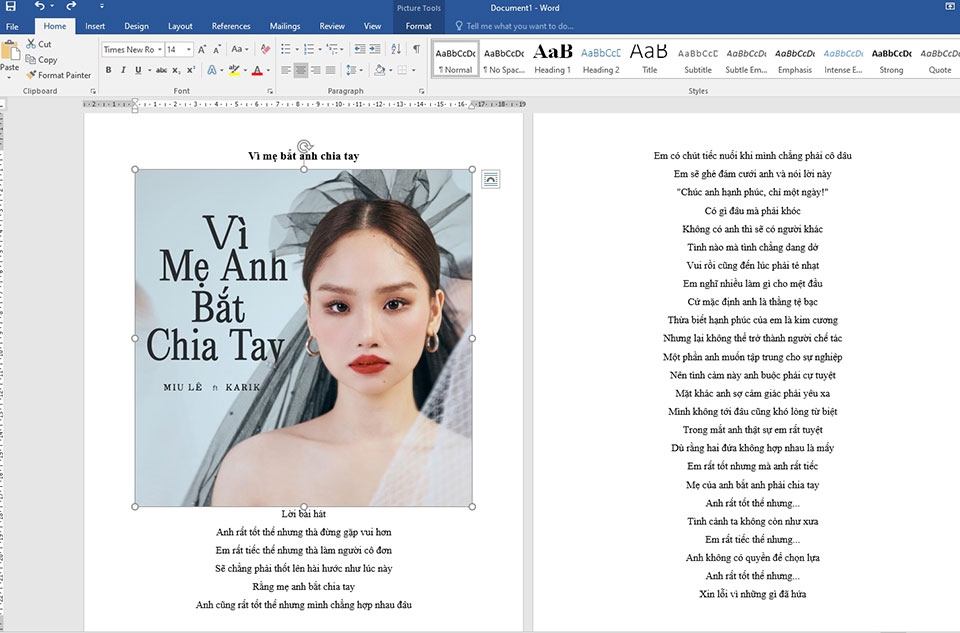This screenshot has height=633, width=960.
Task: Cut the selection
Action: [39, 44]
